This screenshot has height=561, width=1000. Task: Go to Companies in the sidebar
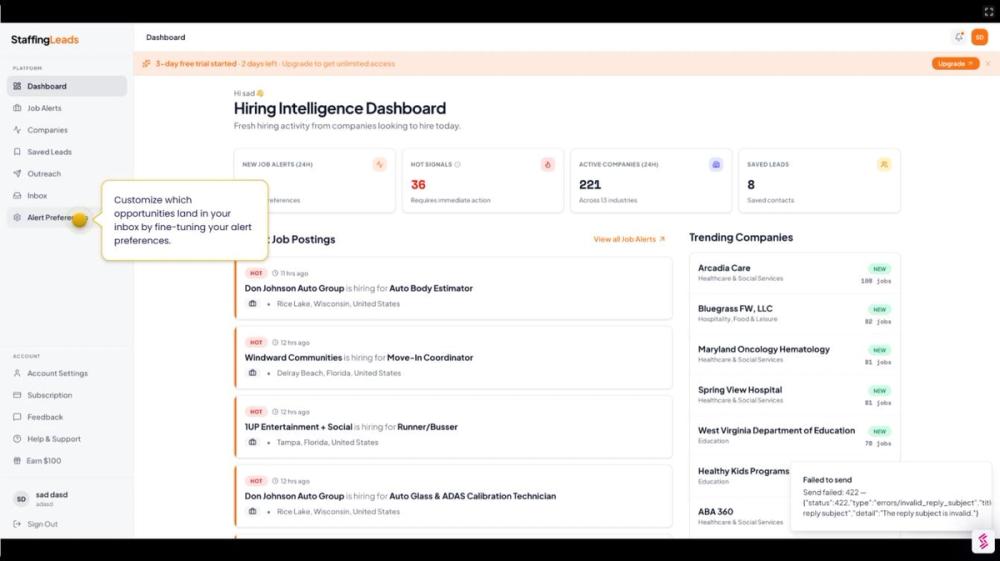coord(66,130)
